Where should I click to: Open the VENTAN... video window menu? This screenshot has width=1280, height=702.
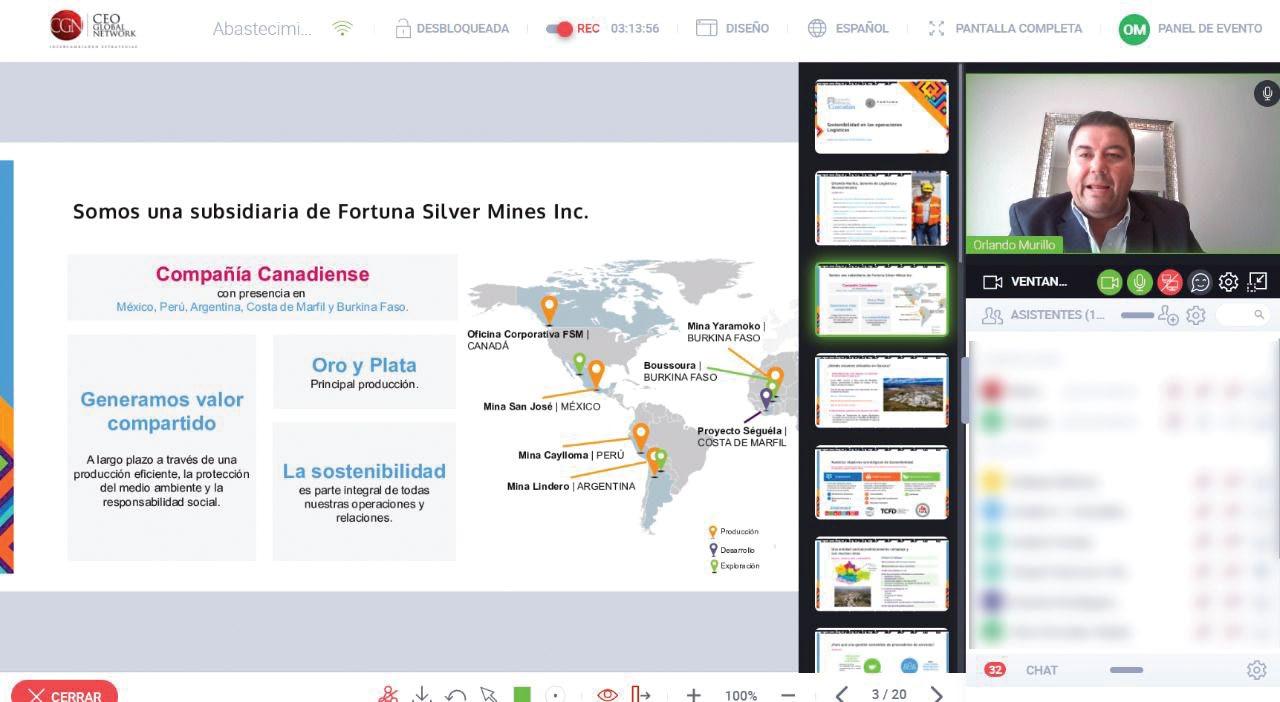click(1025, 282)
